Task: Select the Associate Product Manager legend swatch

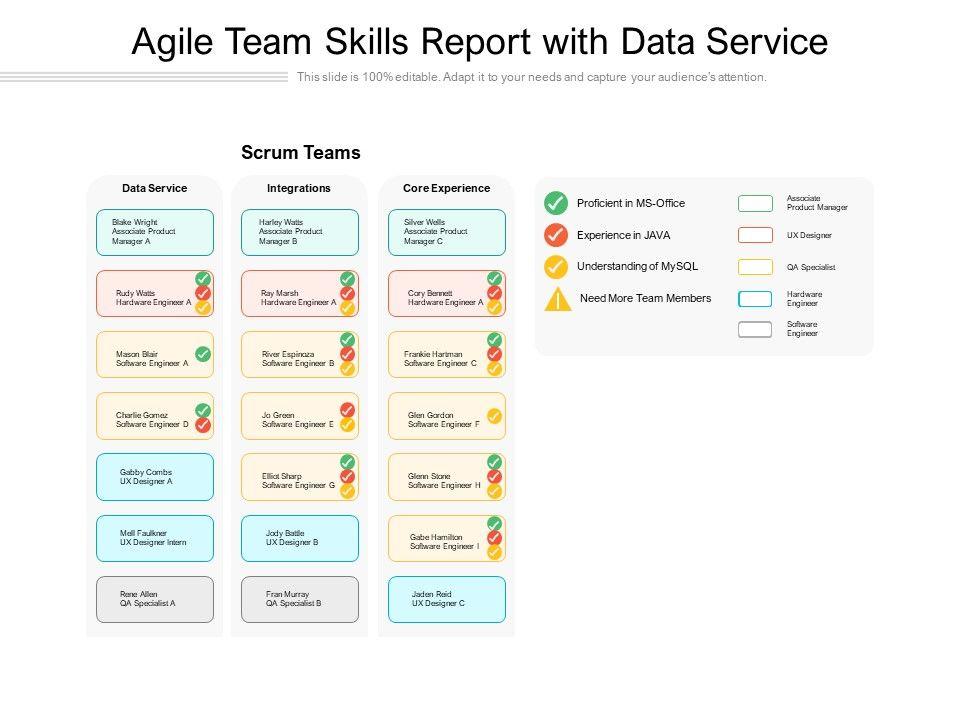Action: [755, 204]
